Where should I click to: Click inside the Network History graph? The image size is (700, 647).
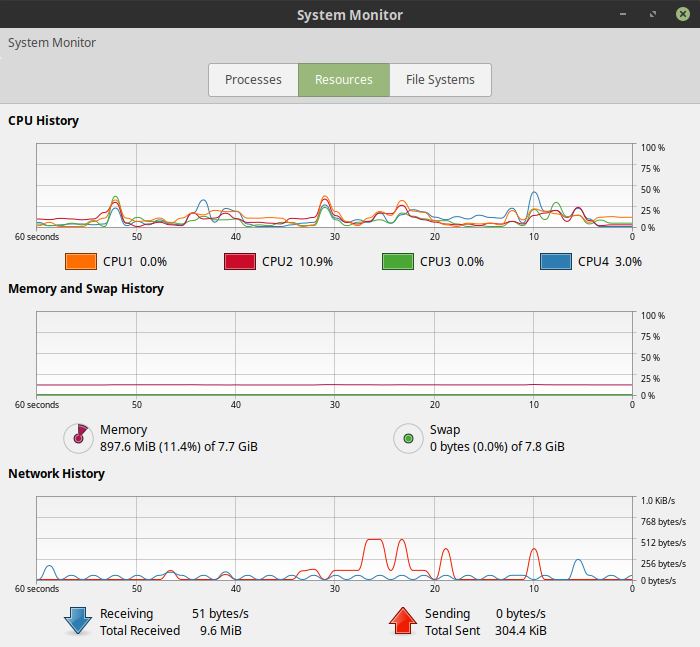[x=335, y=538]
